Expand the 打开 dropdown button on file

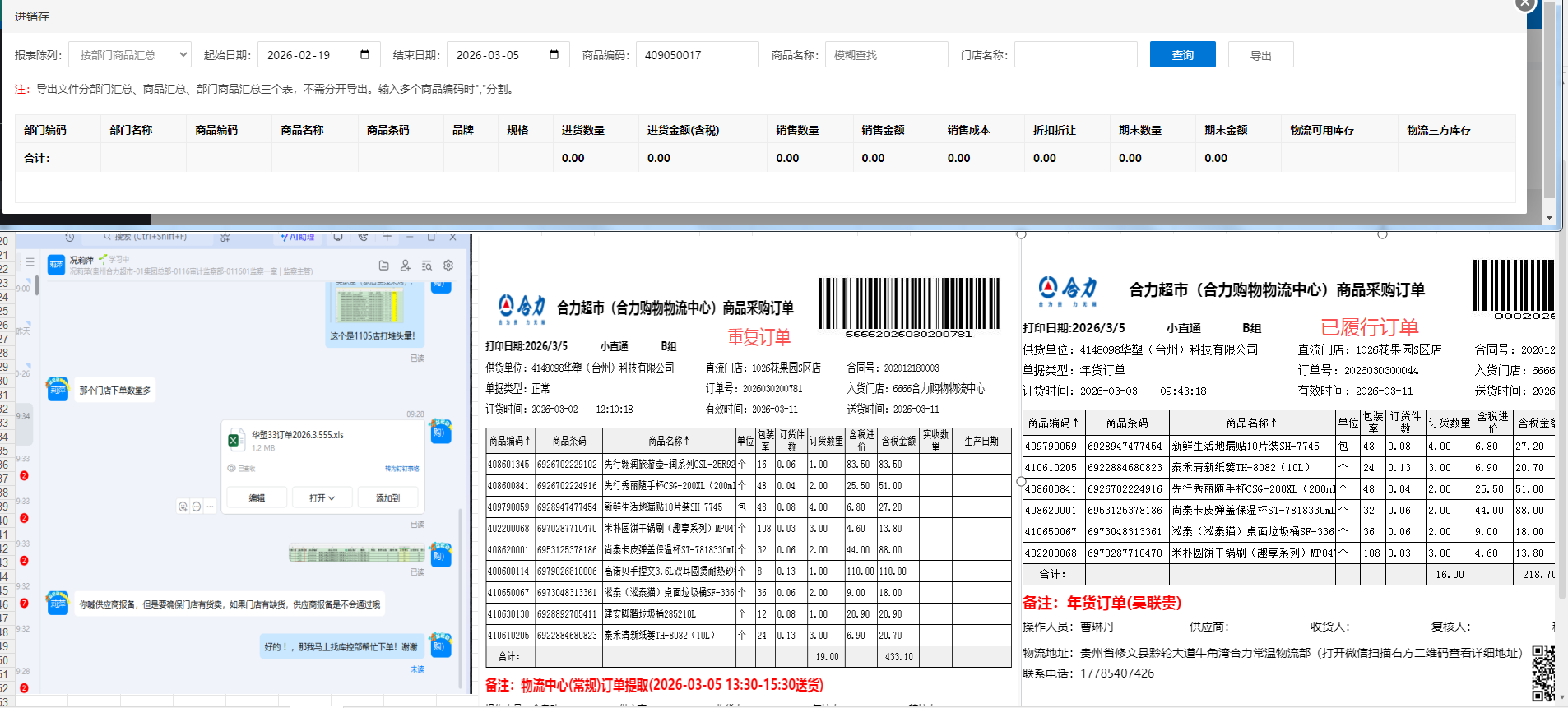pos(322,498)
